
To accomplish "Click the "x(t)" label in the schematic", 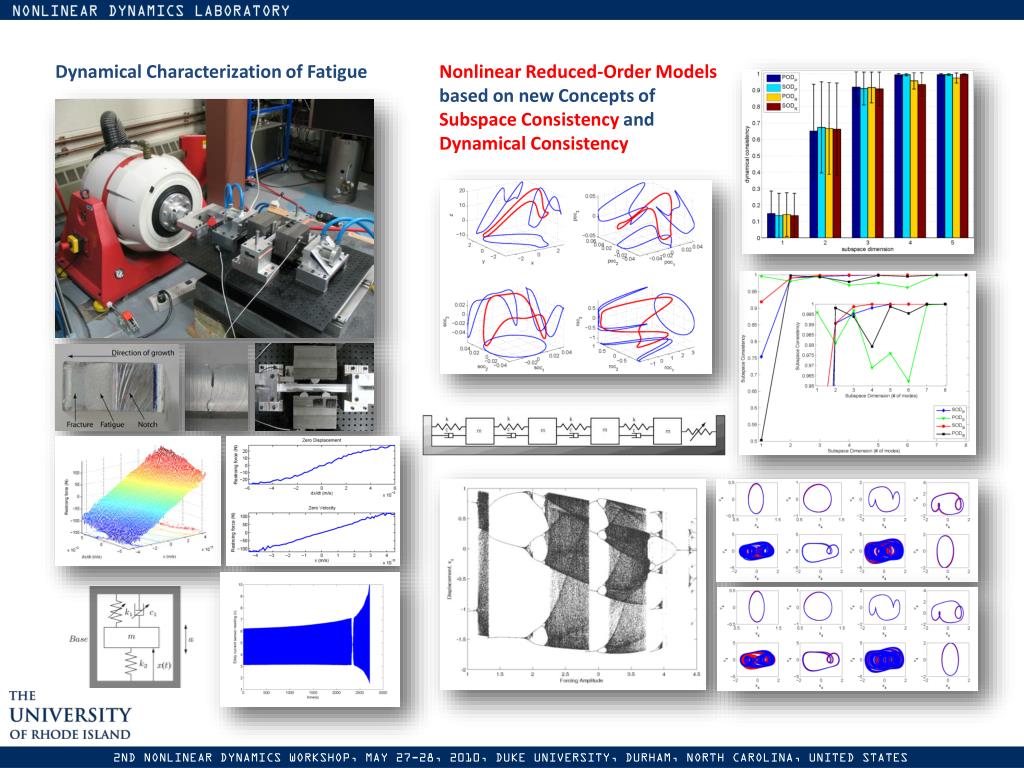I will pyautogui.click(x=163, y=665).
